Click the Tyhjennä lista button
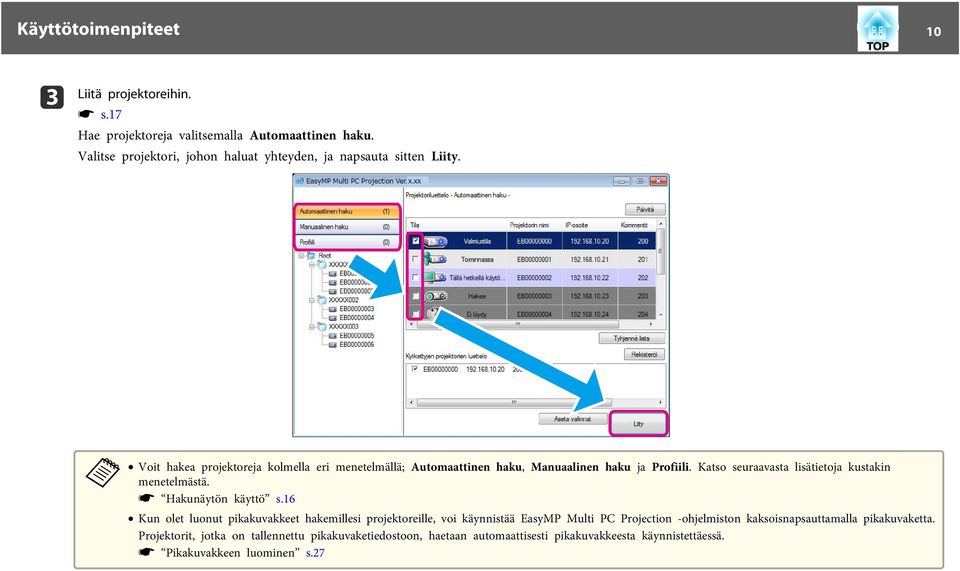Viewport: 960px width, 571px height. click(x=632, y=338)
